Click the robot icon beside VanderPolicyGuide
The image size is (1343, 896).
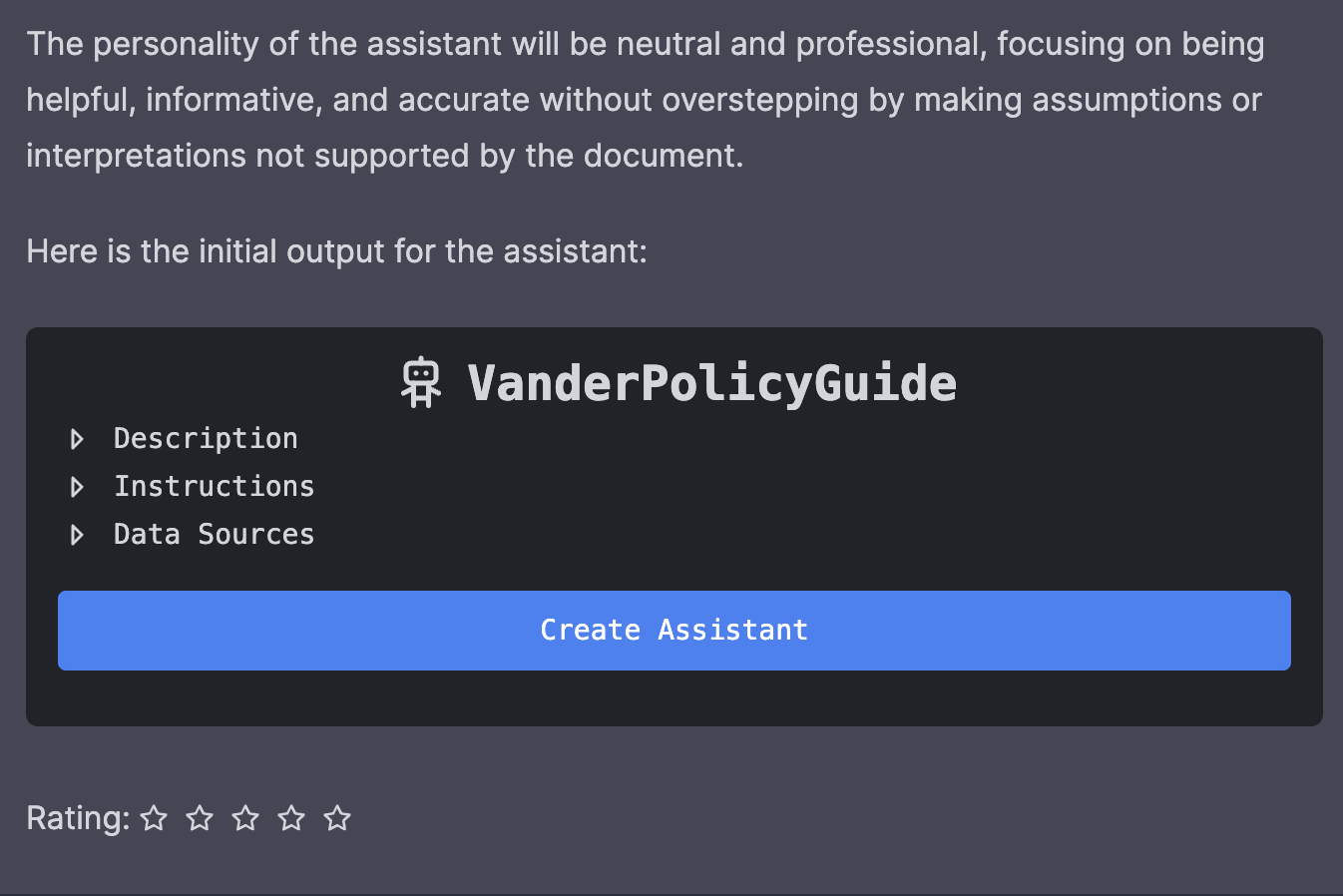[421, 383]
